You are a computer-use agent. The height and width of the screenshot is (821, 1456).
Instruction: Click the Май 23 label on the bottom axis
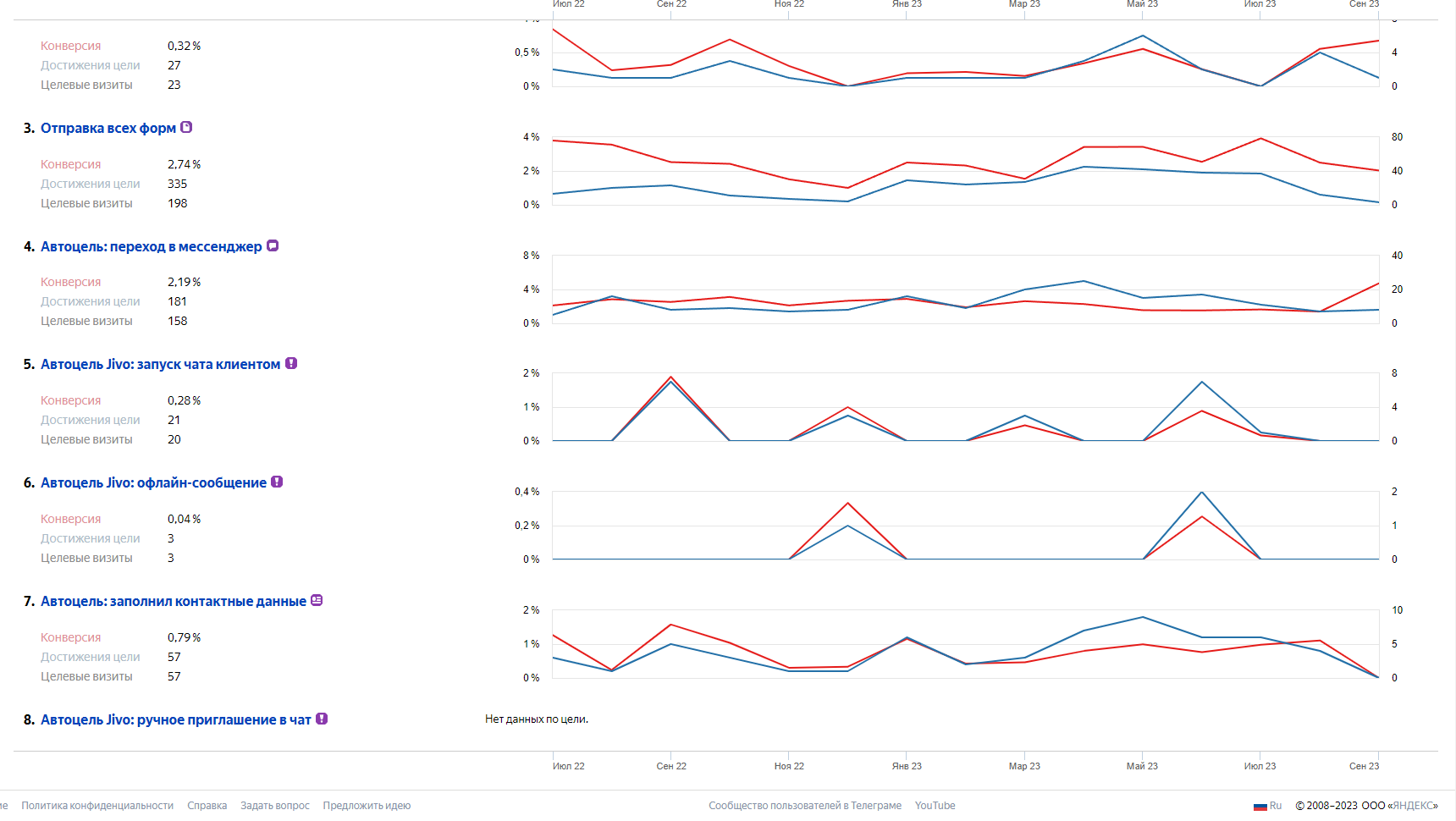pyautogui.click(x=1142, y=766)
